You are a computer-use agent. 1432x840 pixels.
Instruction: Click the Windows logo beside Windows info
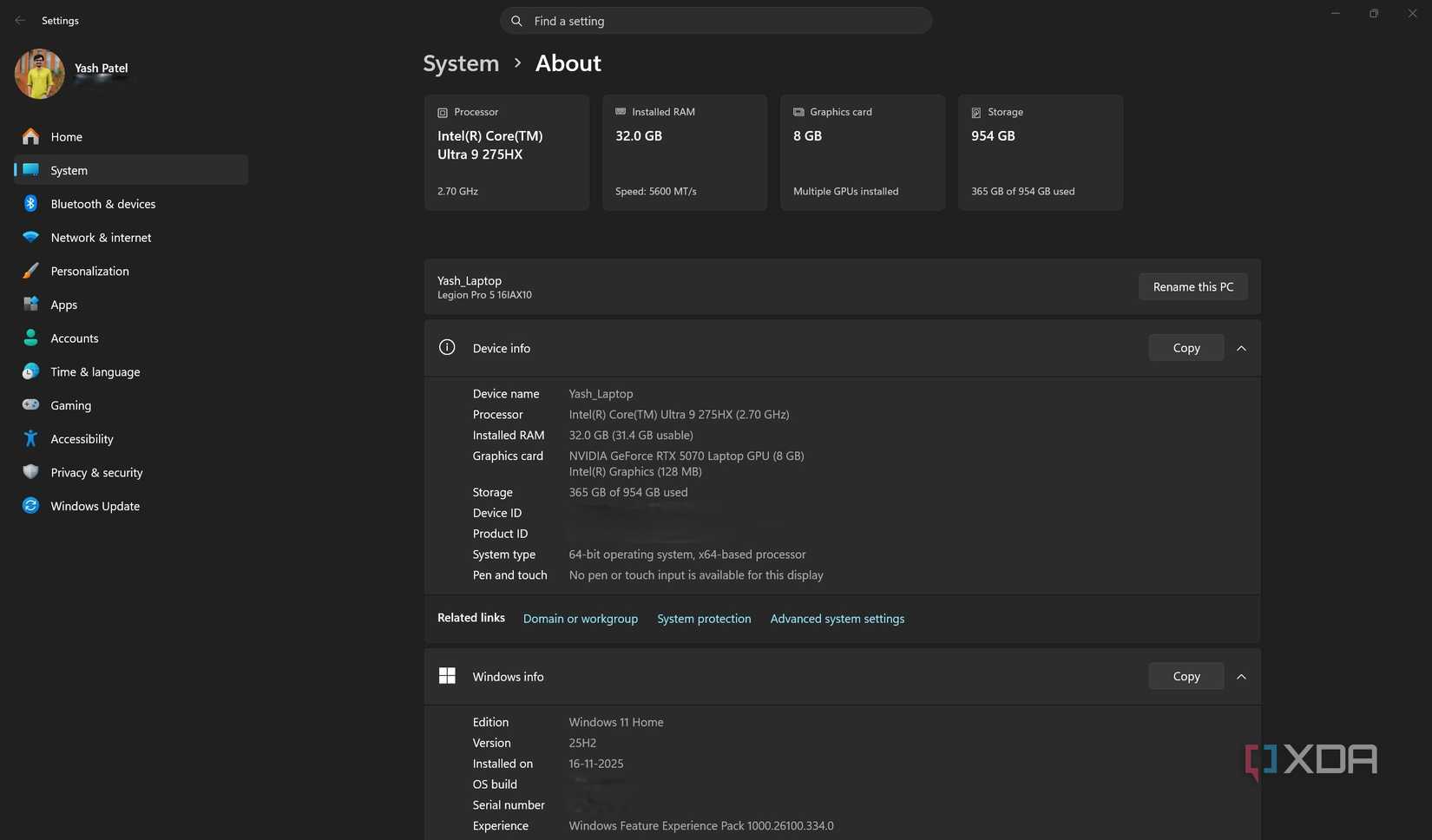pos(447,676)
